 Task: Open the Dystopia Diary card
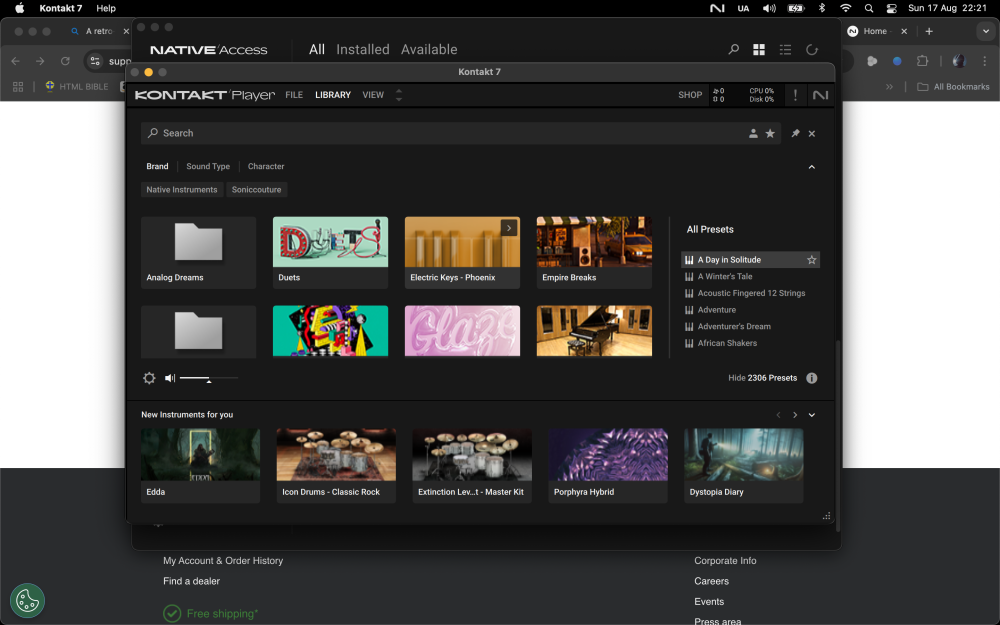744,466
